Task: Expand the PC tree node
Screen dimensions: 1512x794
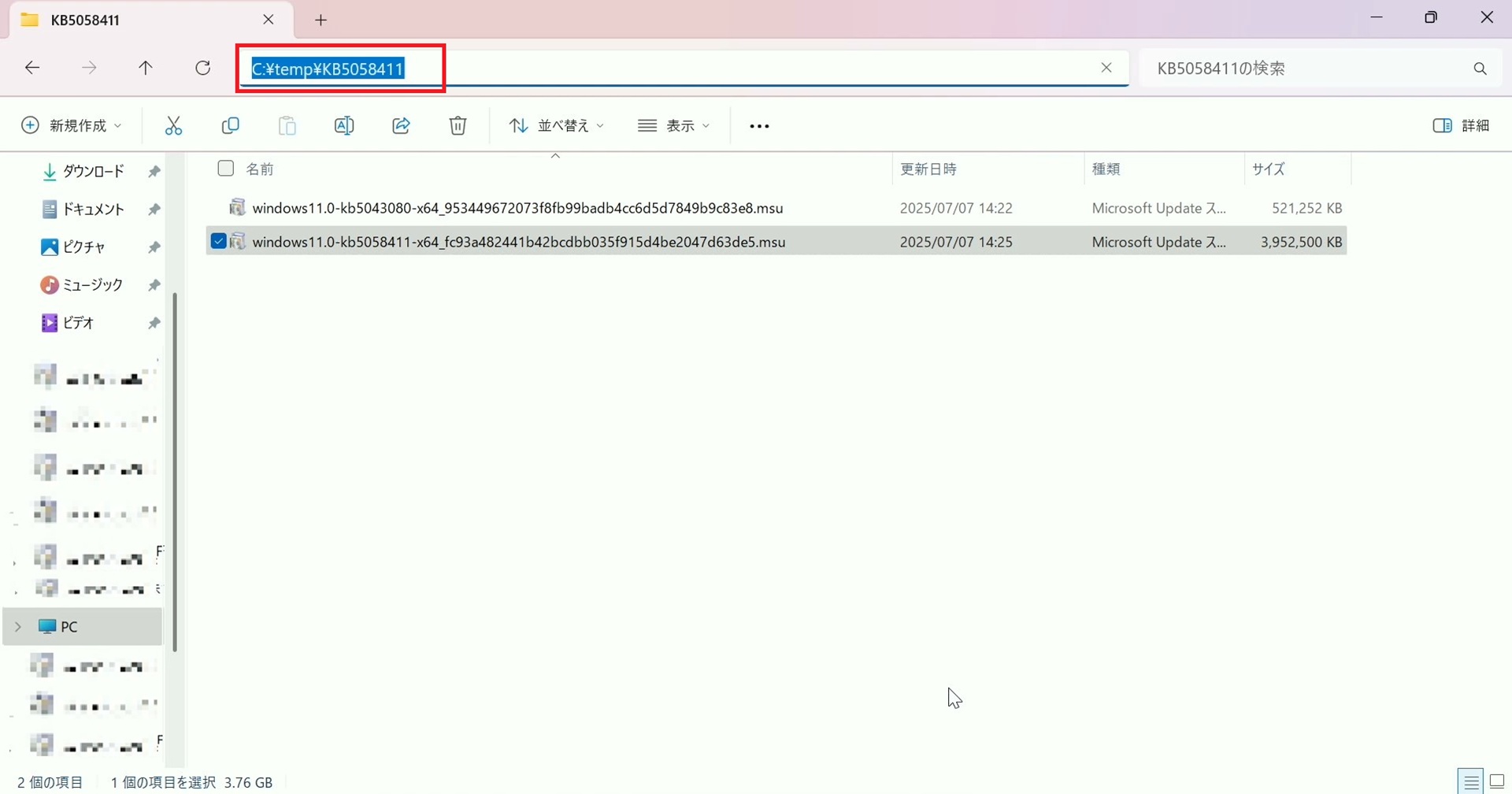Action: point(18,627)
